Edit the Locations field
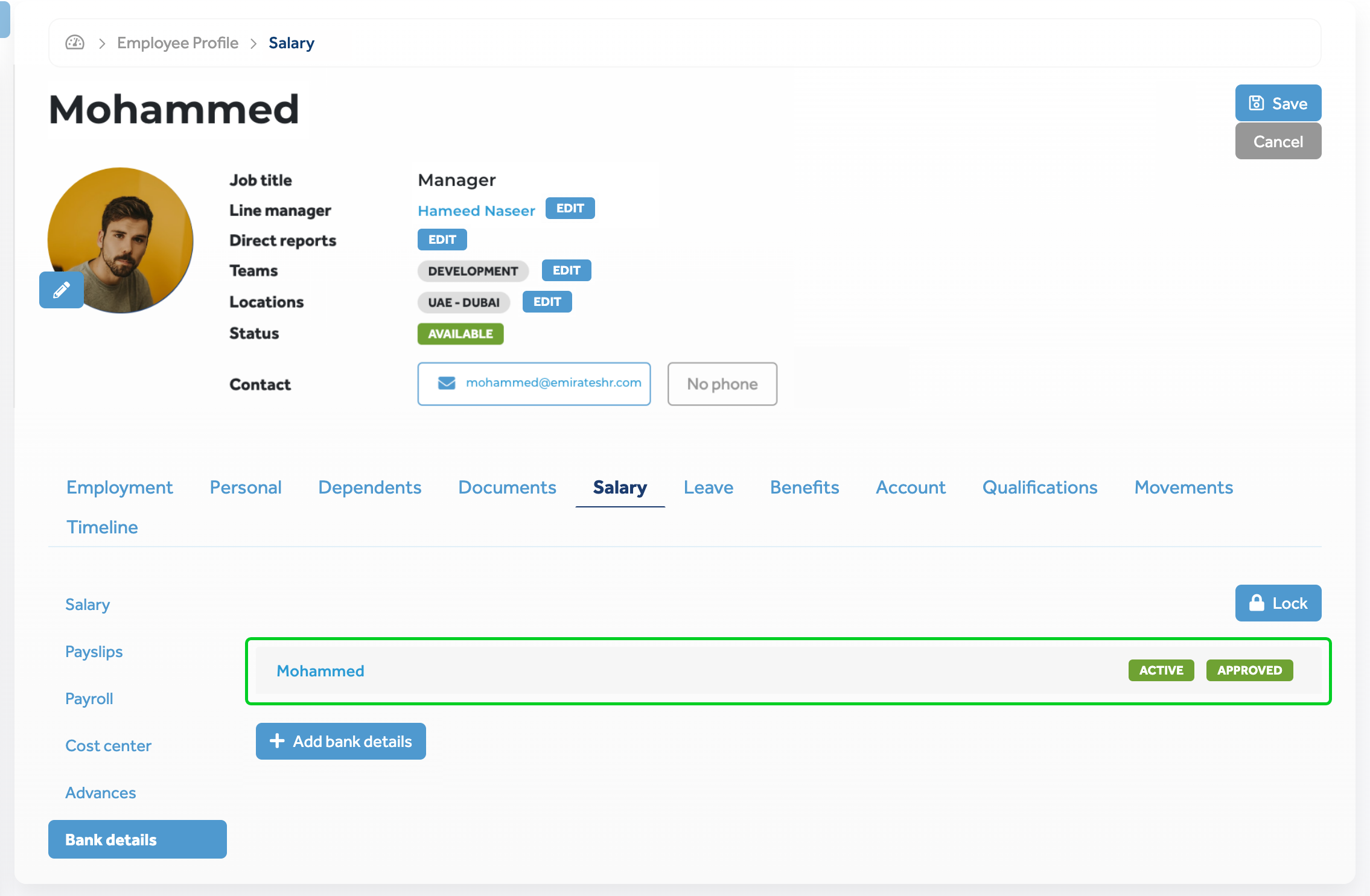Viewport: 1370px width, 896px height. pyautogui.click(x=547, y=302)
